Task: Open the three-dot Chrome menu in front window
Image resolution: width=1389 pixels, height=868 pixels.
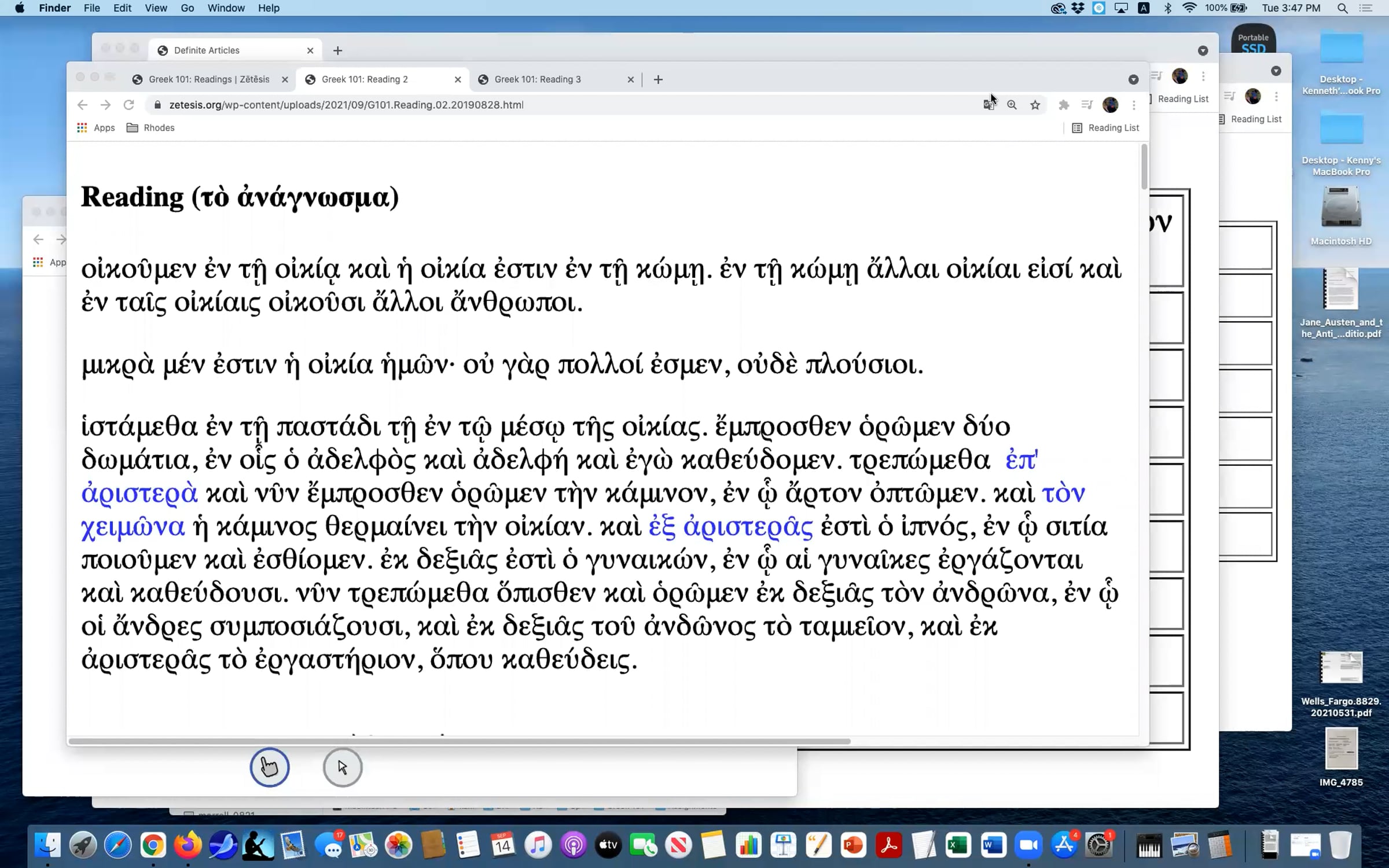Action: 1134,105
